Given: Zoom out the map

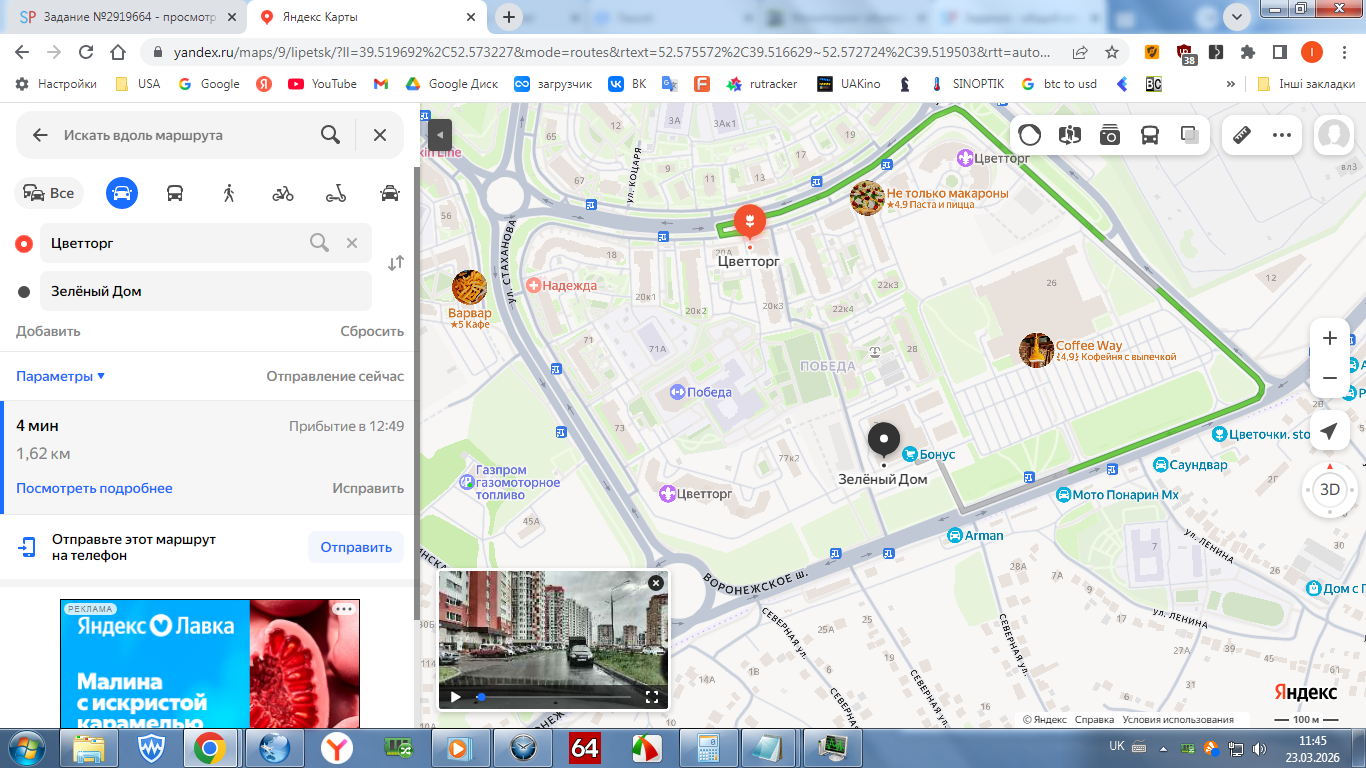Looking at the screenshot, I should click(x=1329, y=378).
